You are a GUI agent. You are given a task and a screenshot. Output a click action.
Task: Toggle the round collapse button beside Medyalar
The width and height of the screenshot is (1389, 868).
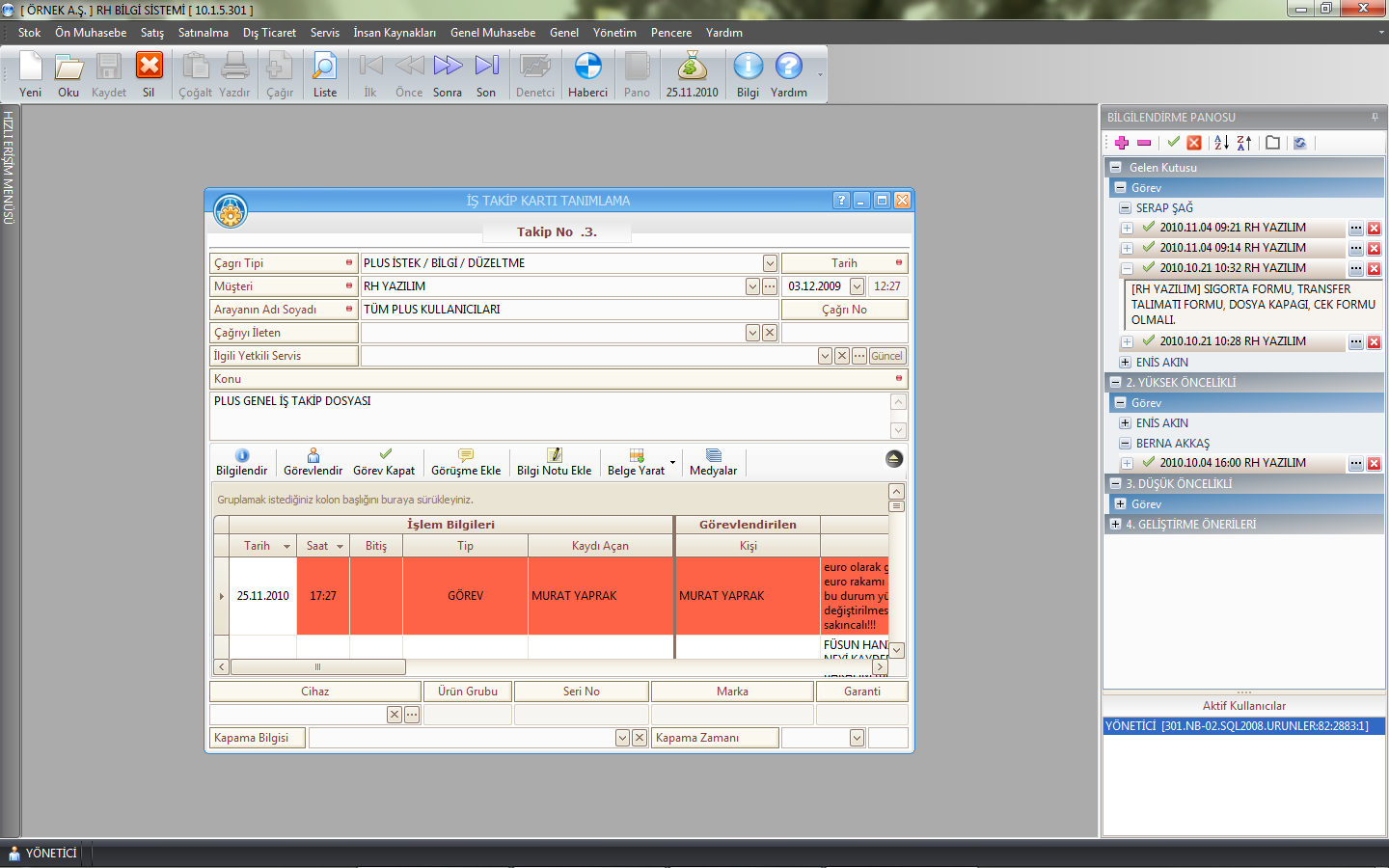tap(894, 458)
